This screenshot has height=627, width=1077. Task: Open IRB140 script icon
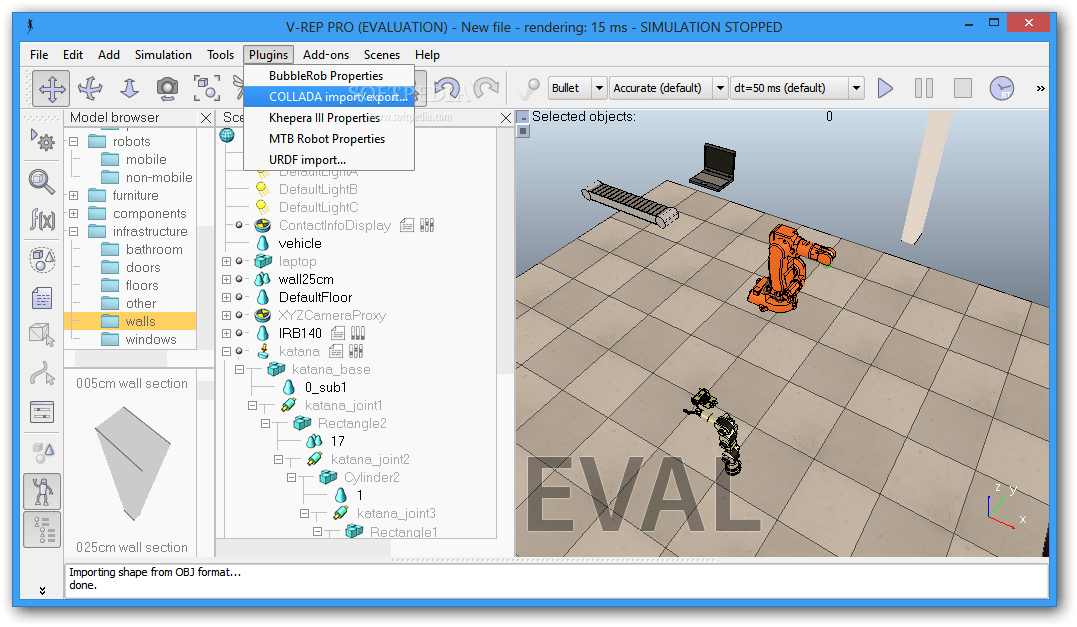(x=338, y=333)
